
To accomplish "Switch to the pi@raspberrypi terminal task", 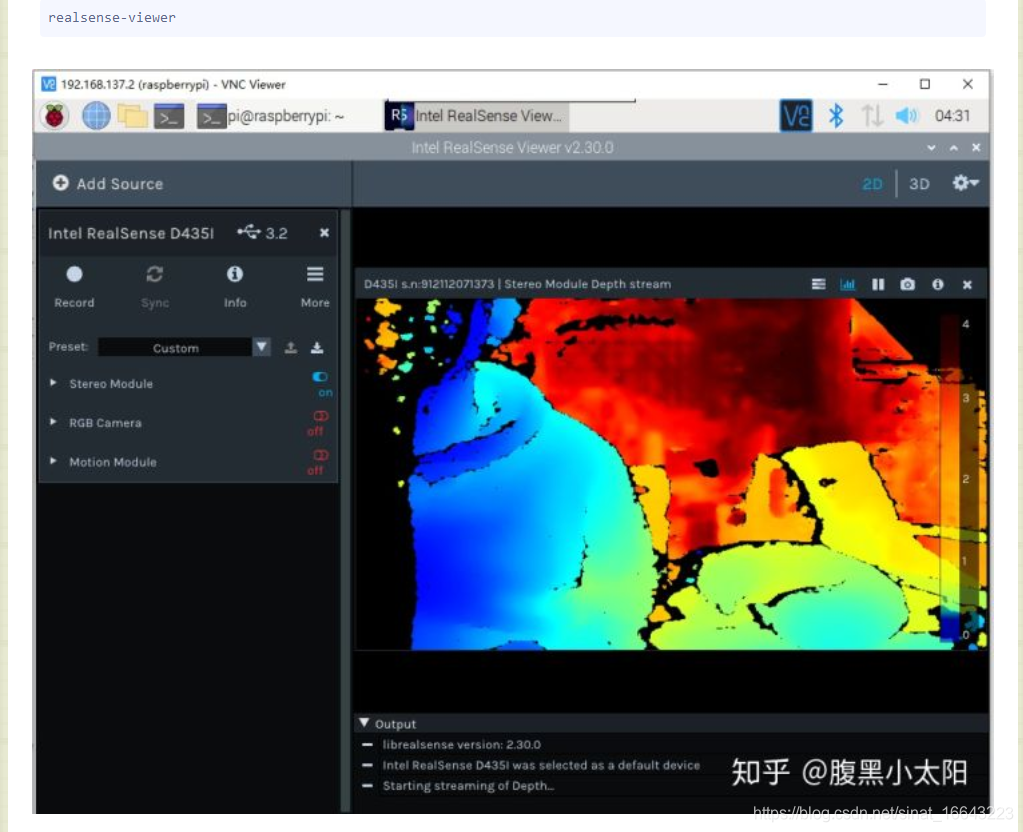I will (271, 116).
